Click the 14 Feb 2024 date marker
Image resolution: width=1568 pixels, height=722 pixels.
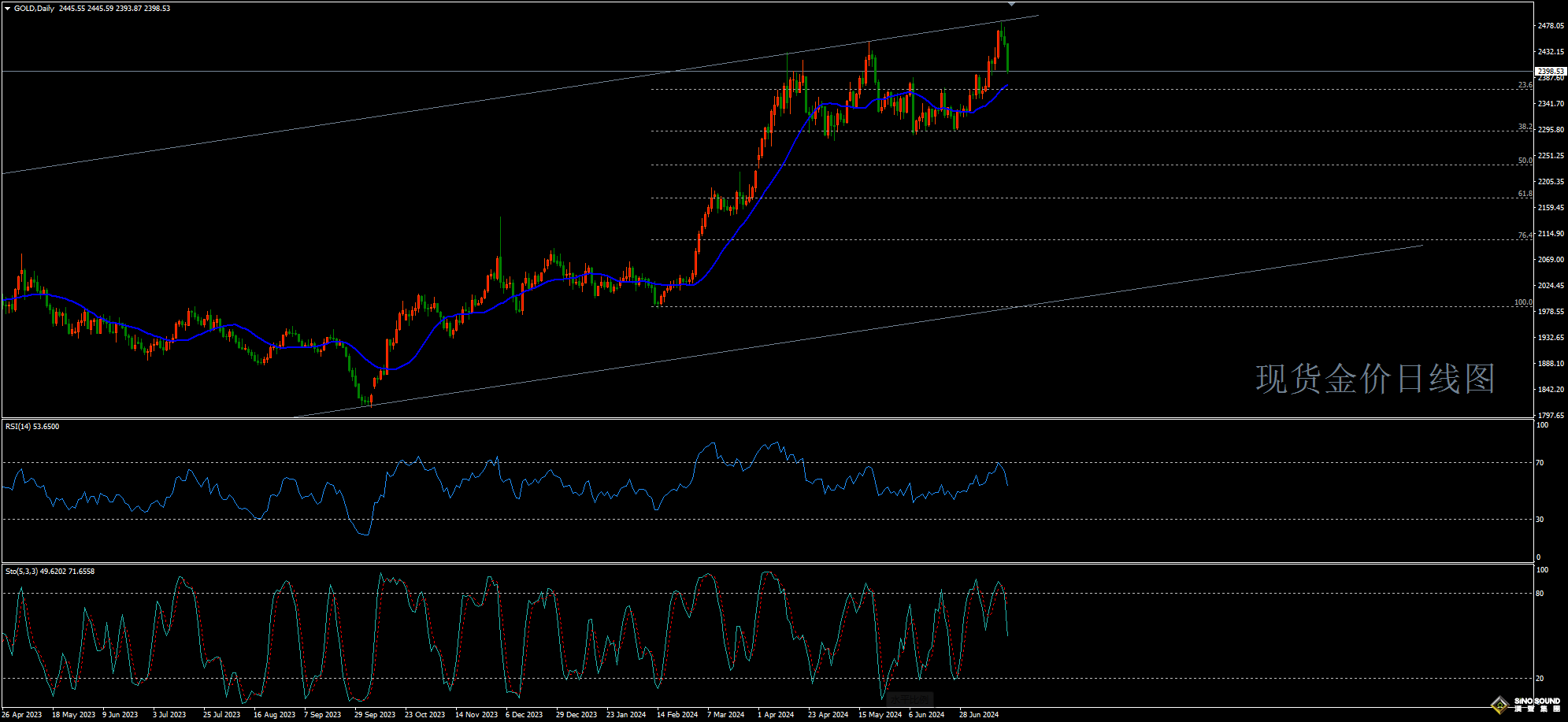(x=677, y=715)
